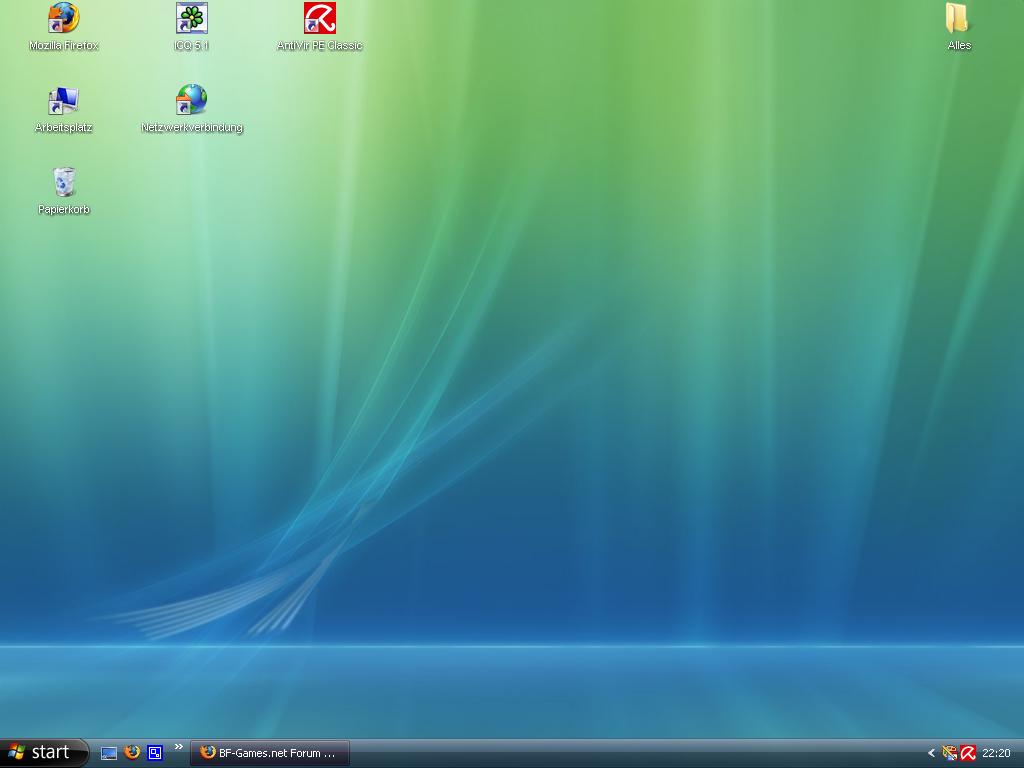Click the colorful tray icon beside AntiVir
The width and height of the screenshot is (1024, 768).
[950, 754]
